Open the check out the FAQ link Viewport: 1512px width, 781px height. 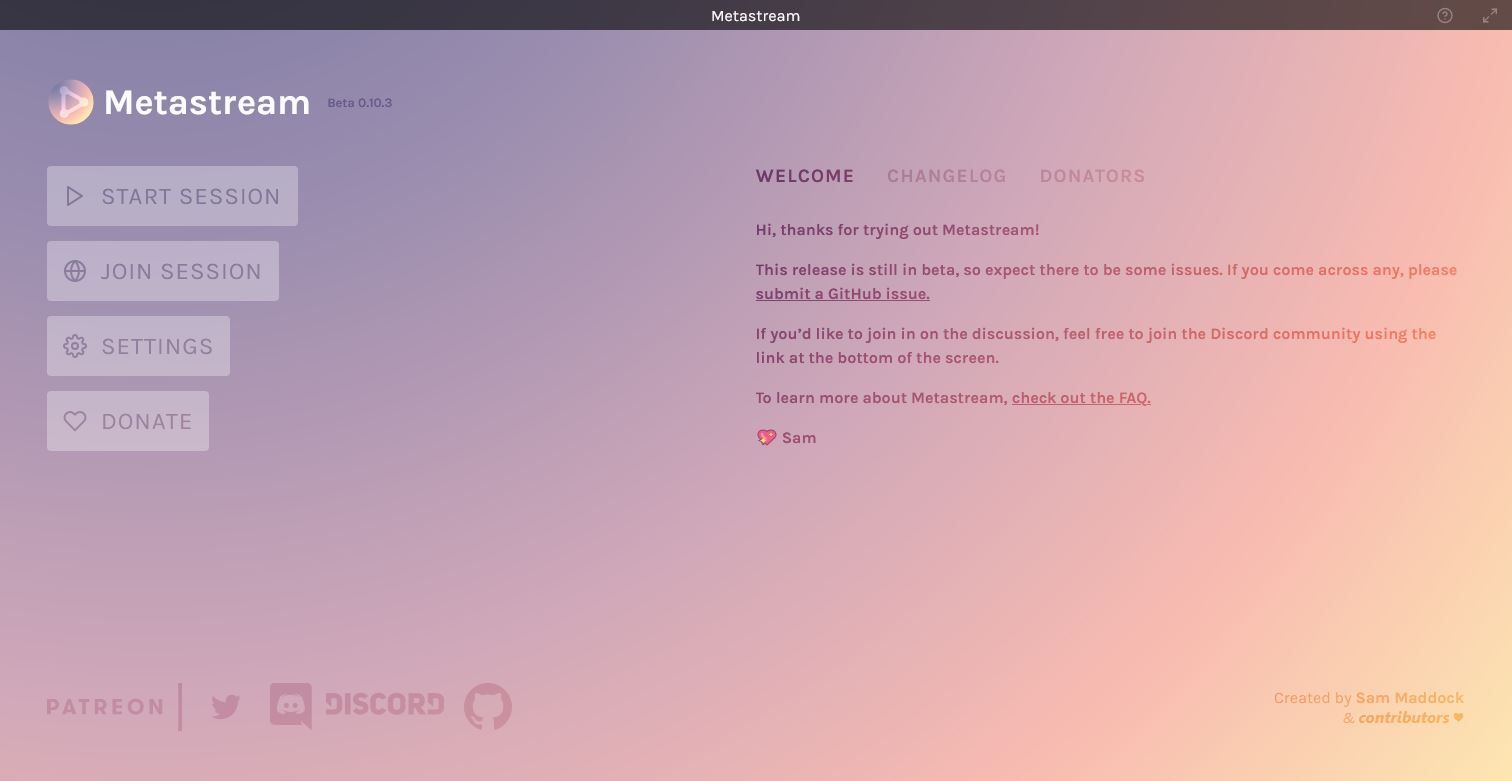(1081, 398)
